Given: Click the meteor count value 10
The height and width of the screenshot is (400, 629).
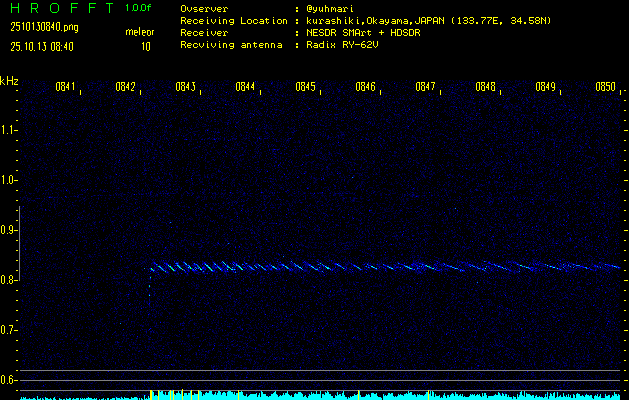Looking at the screenshot, I should (146, 46).
